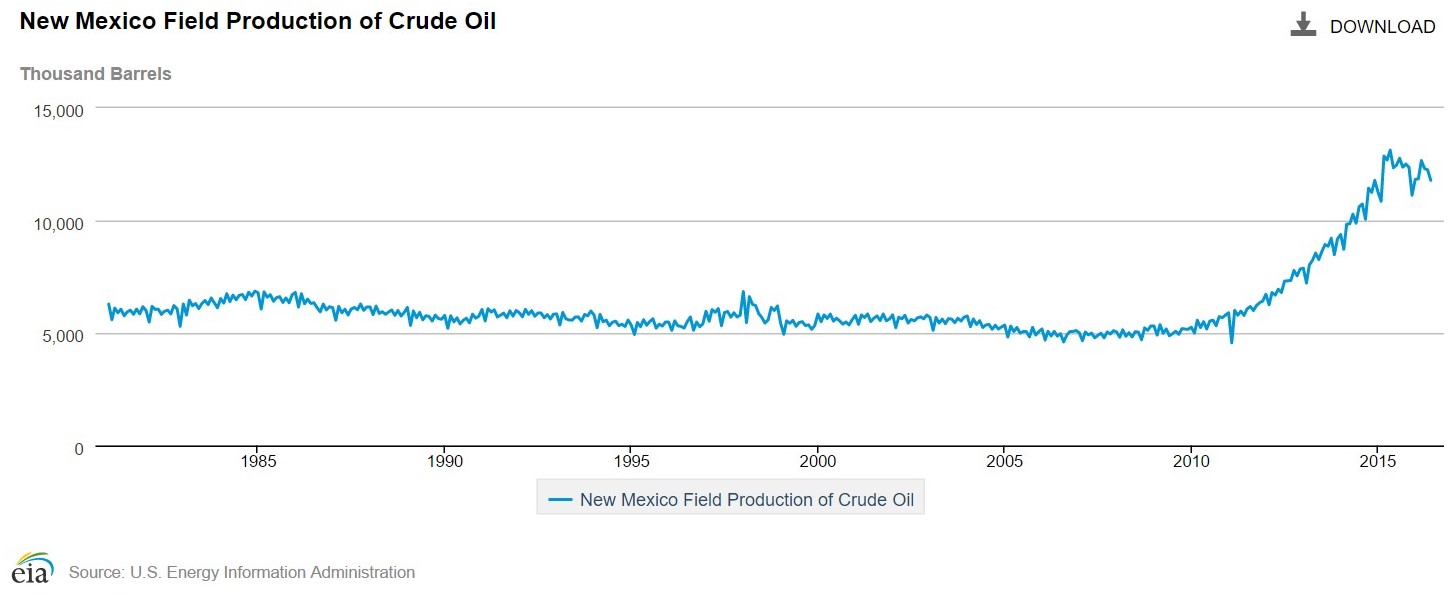
Task: Toggle the New Mexico Field Production legend label
Action: point(746,499)
